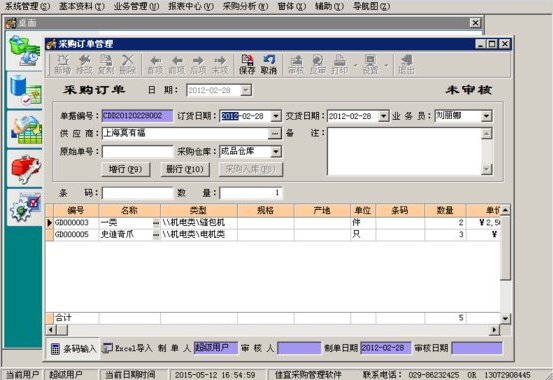The image size is (553, 380).
Task: Click the 首项 first record arrow
Action: coord(155,65)
